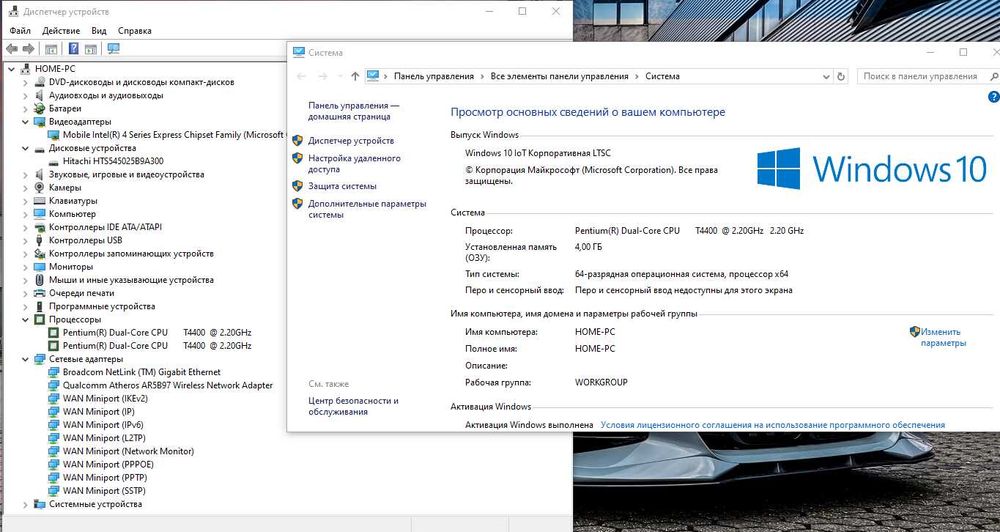This screenshot has height=532, width=1000.
Task: Click the blue Help icon in Device Manager toolbar
Action: [73, 48]
